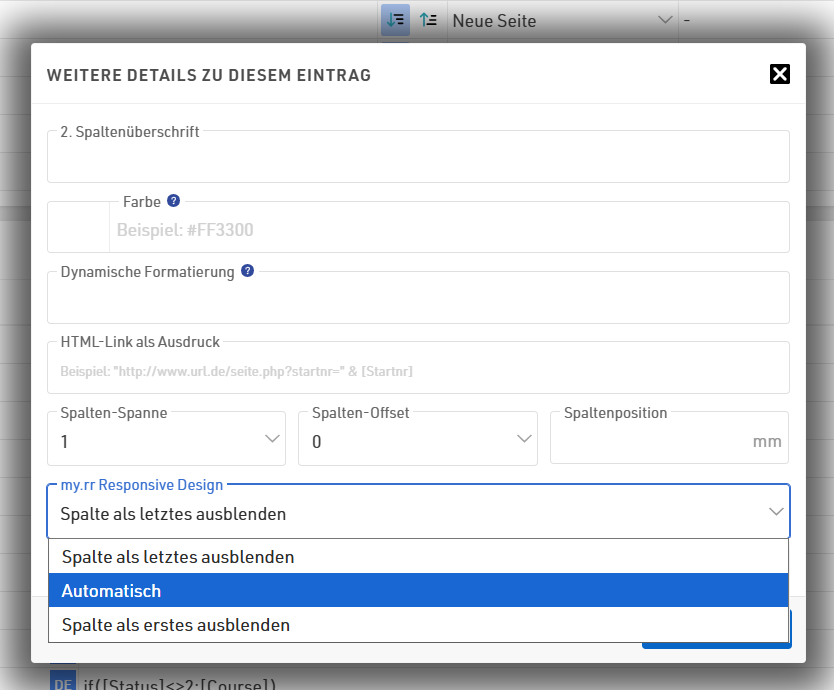Click the descending sort icon
This screenshot has width=834, height=690.
(x=395, y=20)
